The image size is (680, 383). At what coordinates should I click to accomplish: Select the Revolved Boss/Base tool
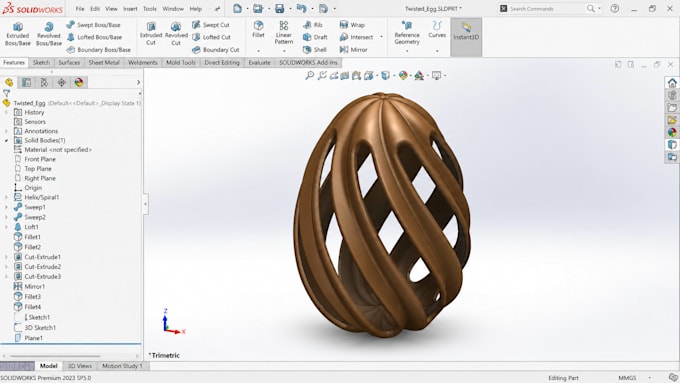tap(49, 34)
